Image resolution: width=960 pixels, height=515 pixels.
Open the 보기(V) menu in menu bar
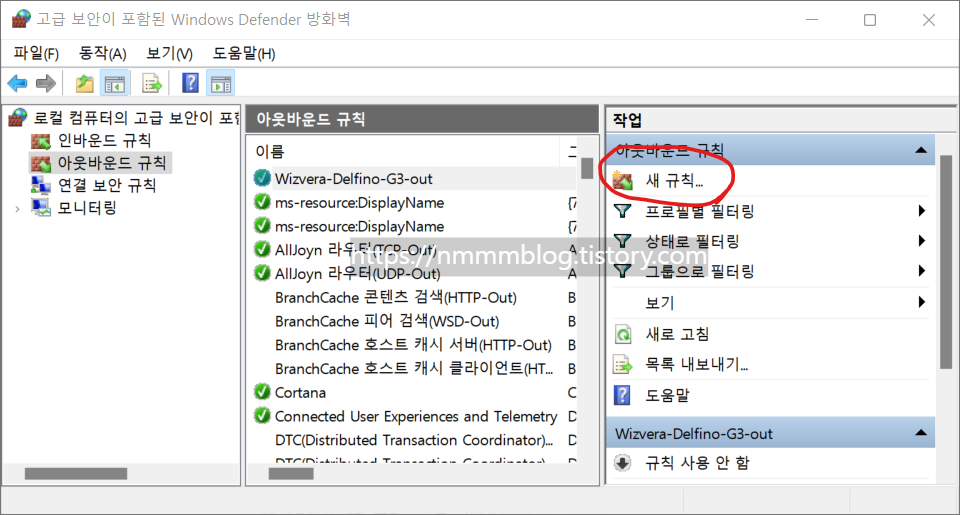coord(170,54)
